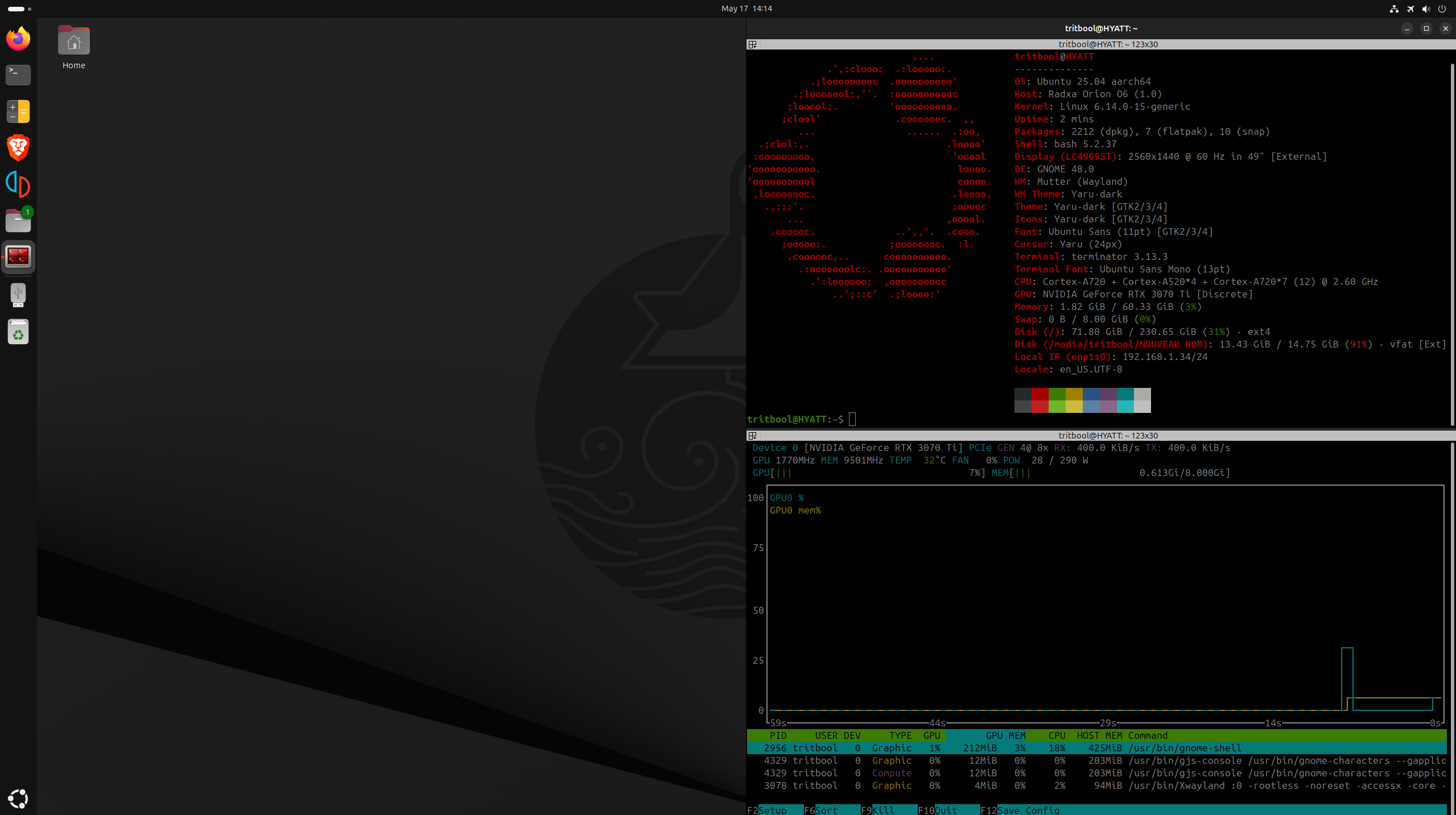Click the top terminal pane grouping icon
This screenshot has width=1456, height=815.
pos(752,44)
